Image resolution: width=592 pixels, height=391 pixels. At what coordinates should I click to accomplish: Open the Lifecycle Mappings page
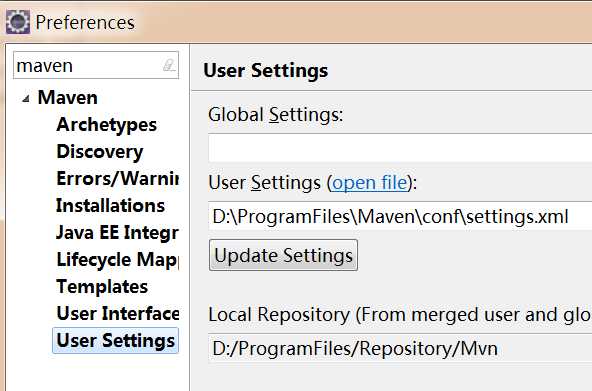pyautogui.click(x=117, y=260)
